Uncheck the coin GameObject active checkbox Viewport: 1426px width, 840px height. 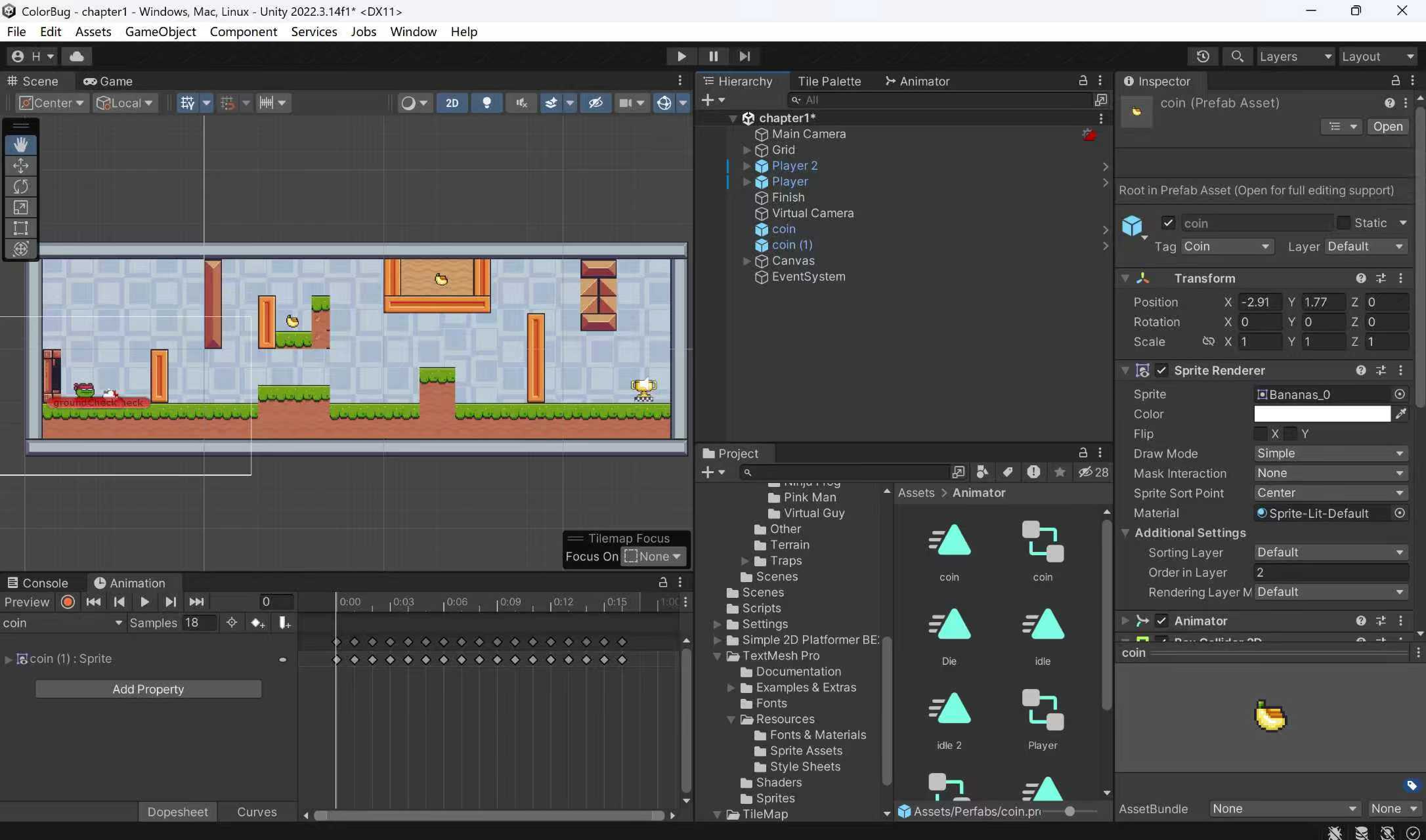1168,222
